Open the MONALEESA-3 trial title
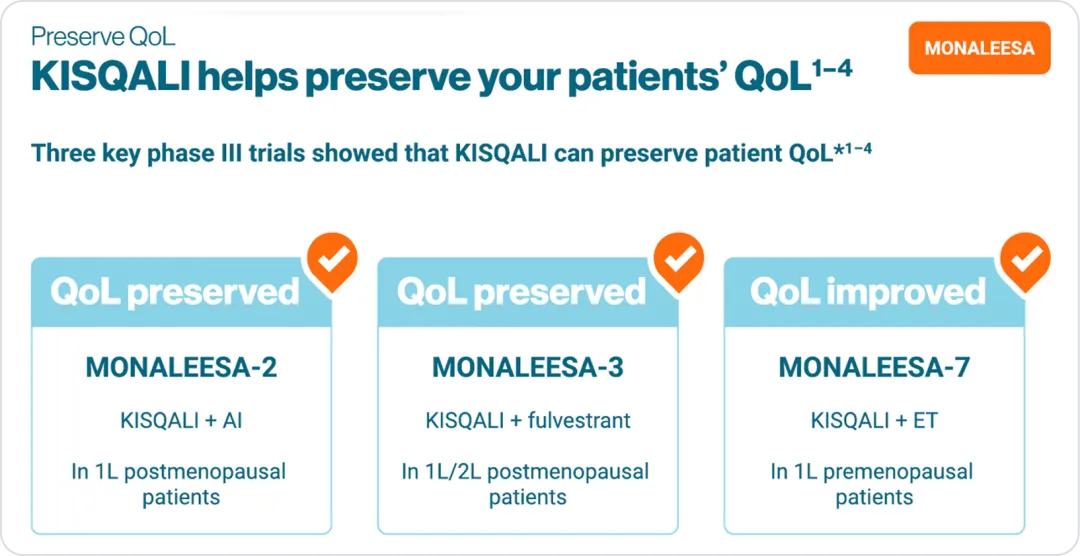The height and width of the screenshot is (556, 1080). click(527, 368)
